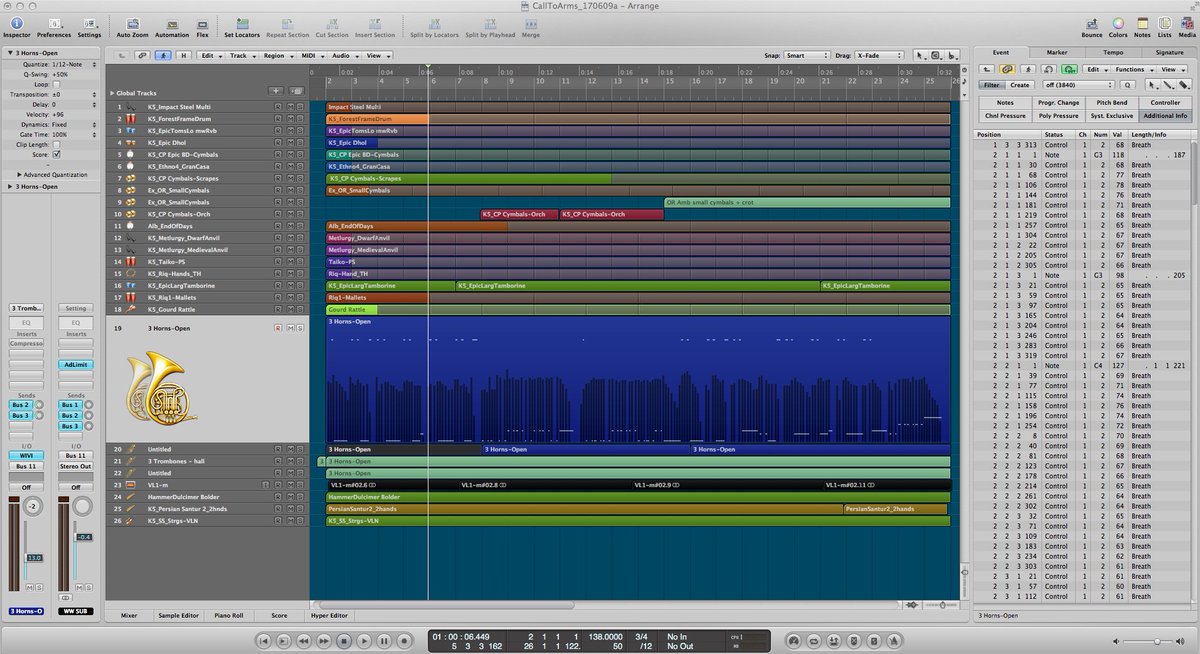The image size is (1200, 654).
Task: Toggle the green MIDI Out icon
Action: pyautogui.click(x=1070, y=70)
